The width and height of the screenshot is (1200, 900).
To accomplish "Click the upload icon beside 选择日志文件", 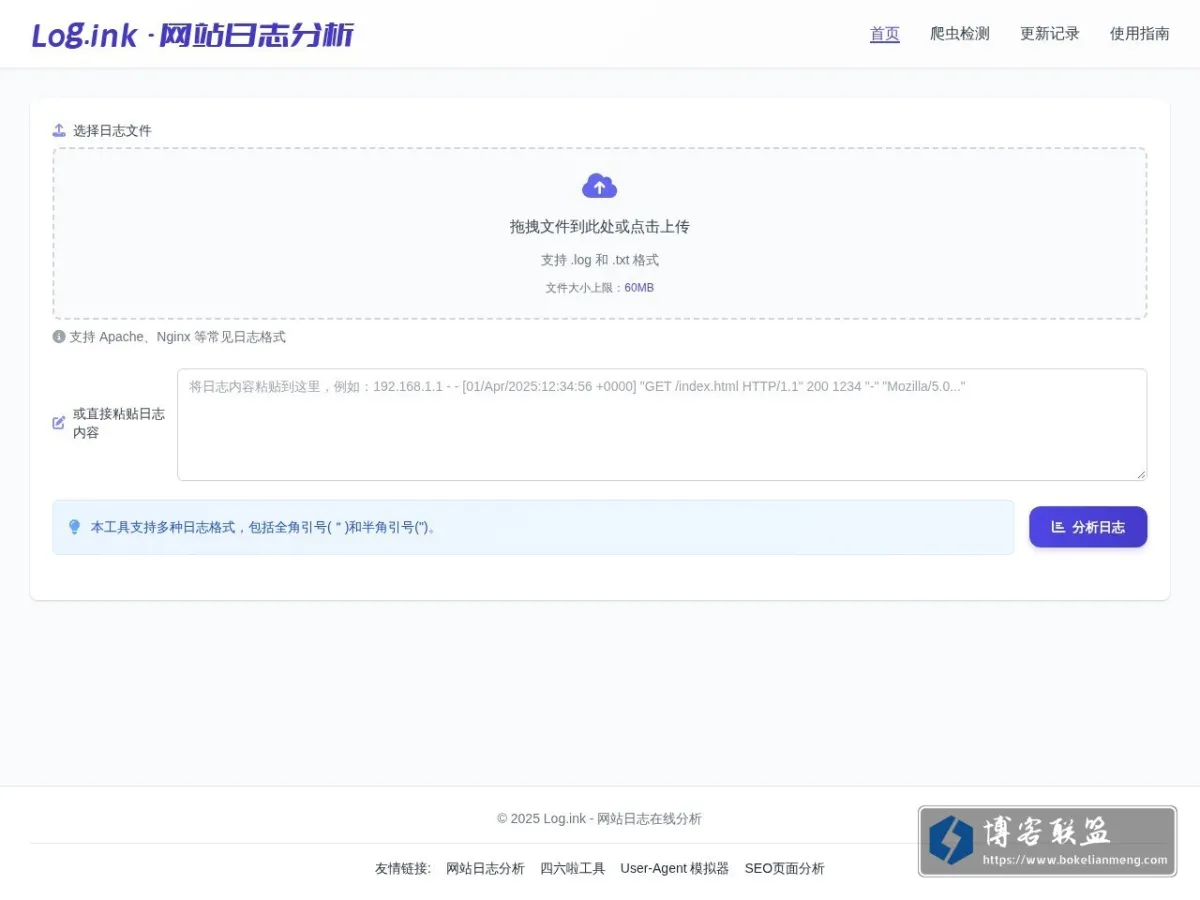I will tap(59, 130).
